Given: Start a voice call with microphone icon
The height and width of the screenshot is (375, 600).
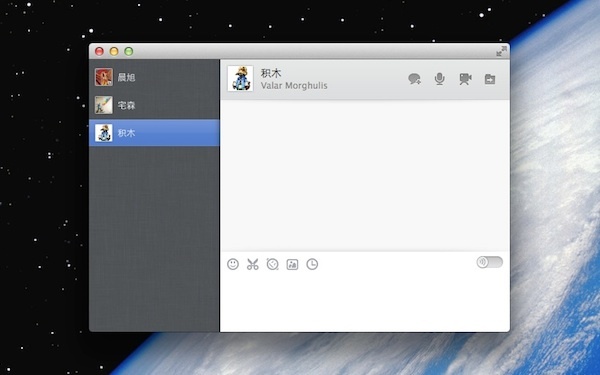Looking at the screenshot, I should pyautogui.click(x=440, y=79).
